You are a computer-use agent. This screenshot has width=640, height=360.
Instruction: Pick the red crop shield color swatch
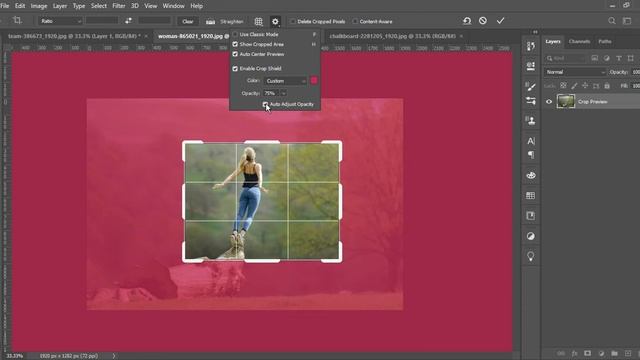coord(314,80)
